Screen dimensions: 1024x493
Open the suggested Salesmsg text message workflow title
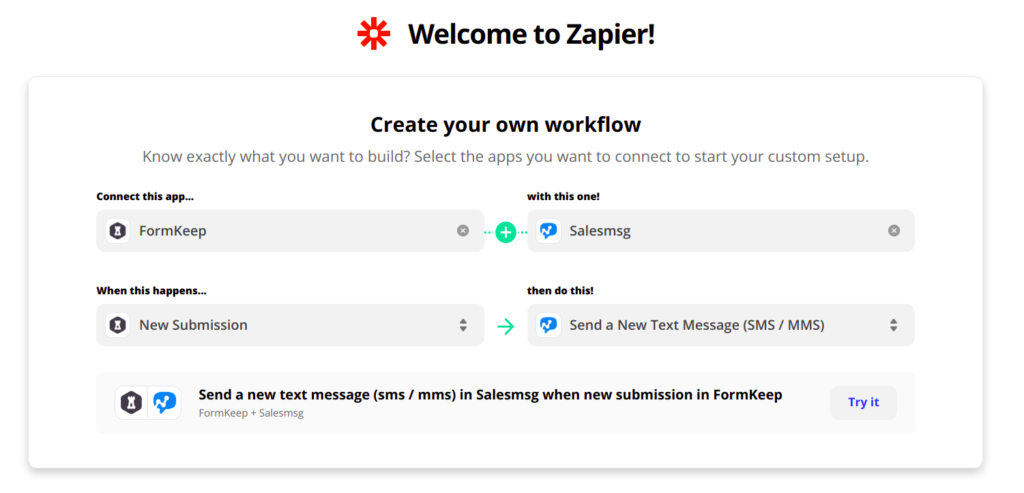[490, 395]
